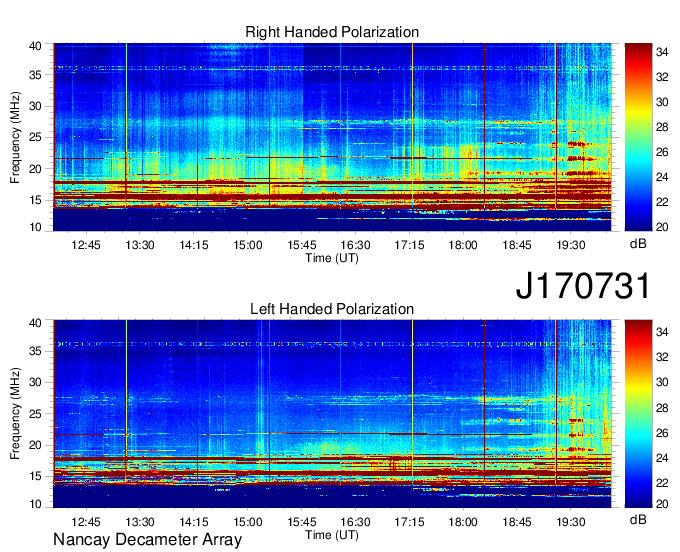This screenshot has width=680, height=552.
Task: Click the 25 frequency tick of the top plot
Action: (x=36, y=137)
